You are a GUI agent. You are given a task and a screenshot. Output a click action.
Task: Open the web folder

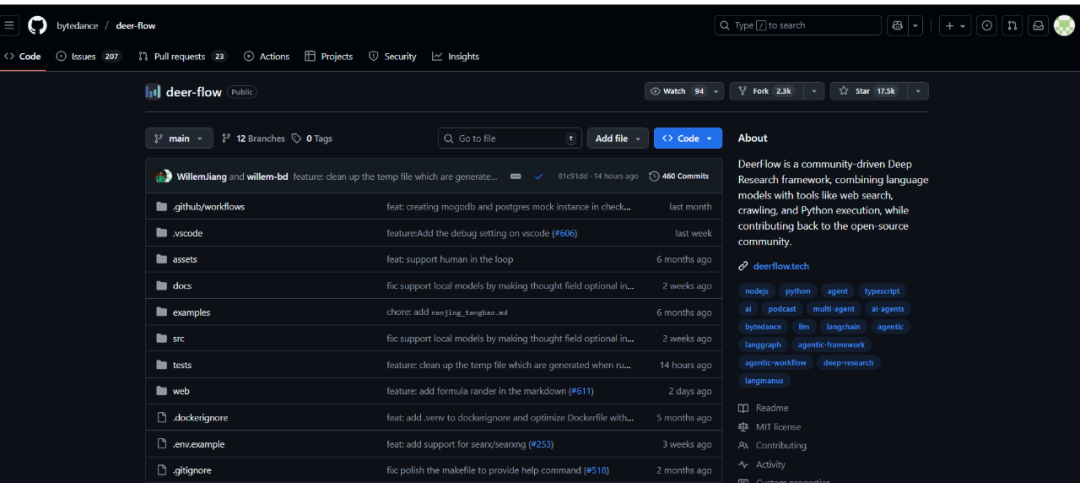(x=181, y=391)
